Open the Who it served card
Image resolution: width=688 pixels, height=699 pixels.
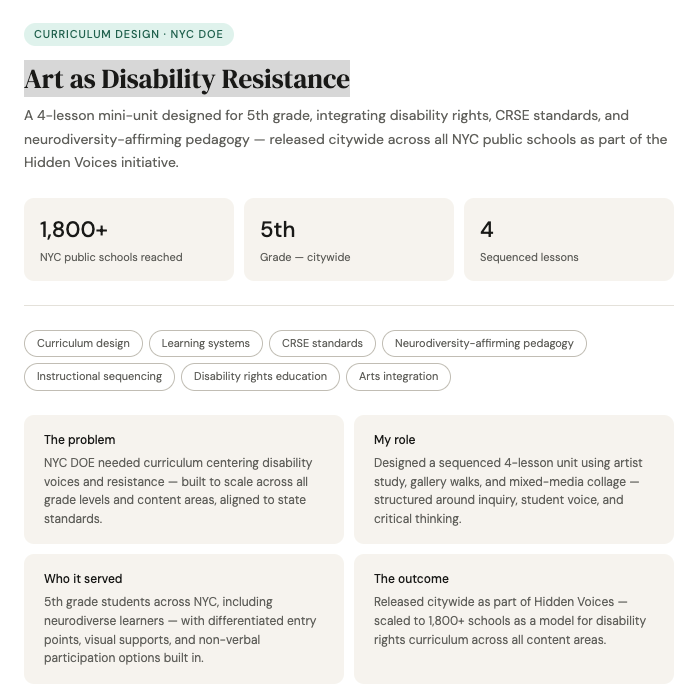point(184,619)
